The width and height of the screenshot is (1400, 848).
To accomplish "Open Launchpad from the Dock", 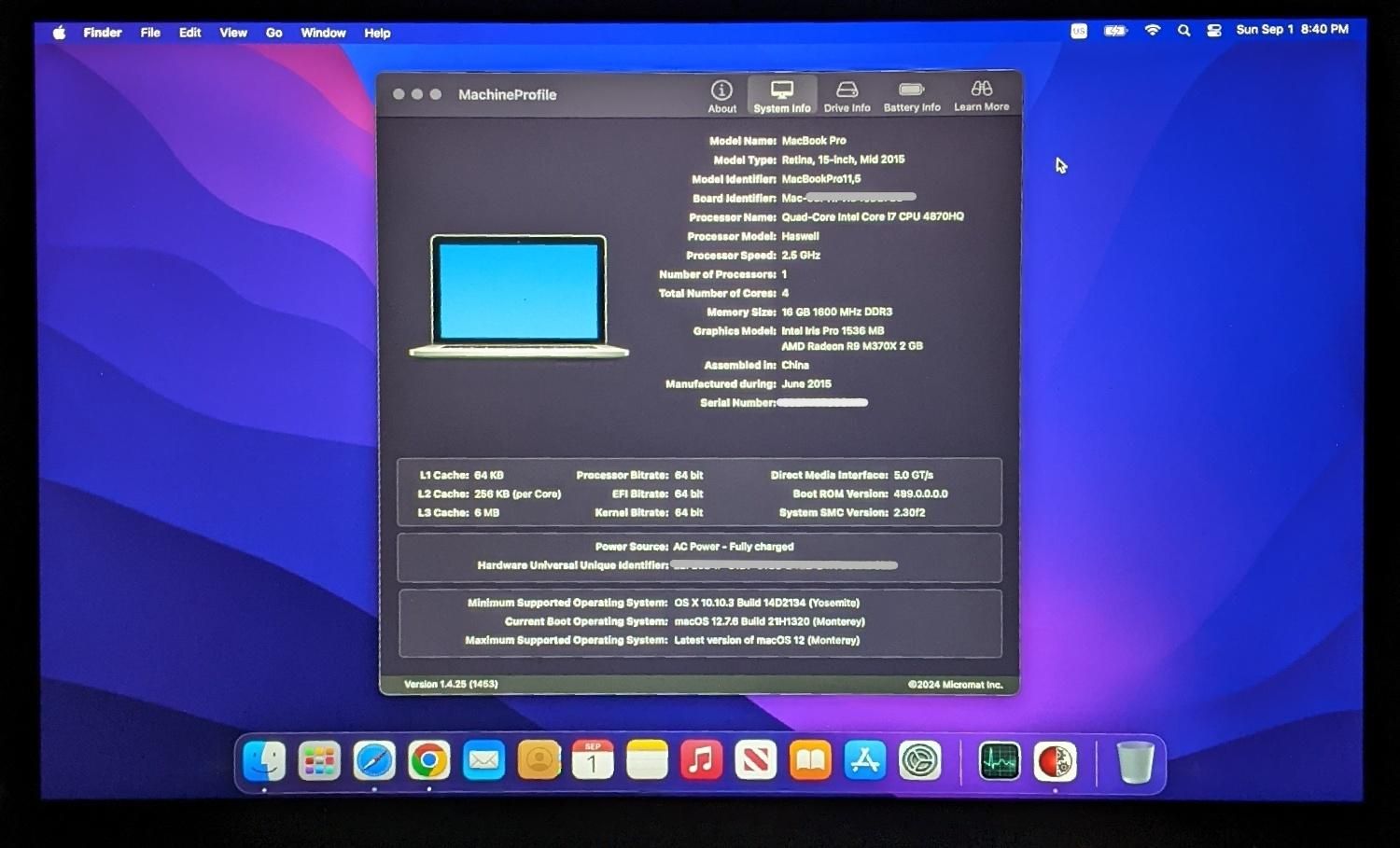I will [319, 761].
